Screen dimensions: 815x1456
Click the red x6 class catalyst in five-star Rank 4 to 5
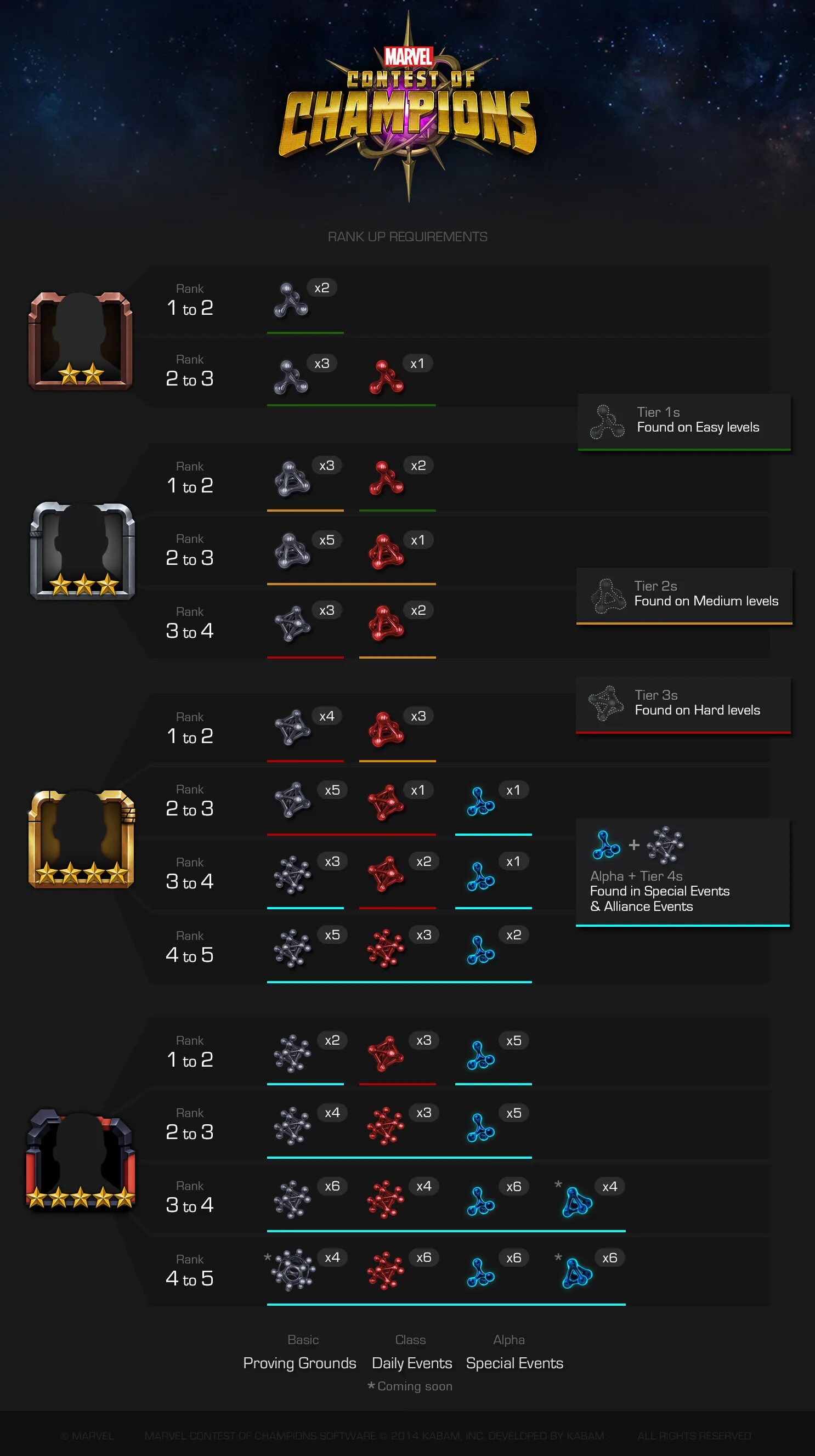(386, 1271)
